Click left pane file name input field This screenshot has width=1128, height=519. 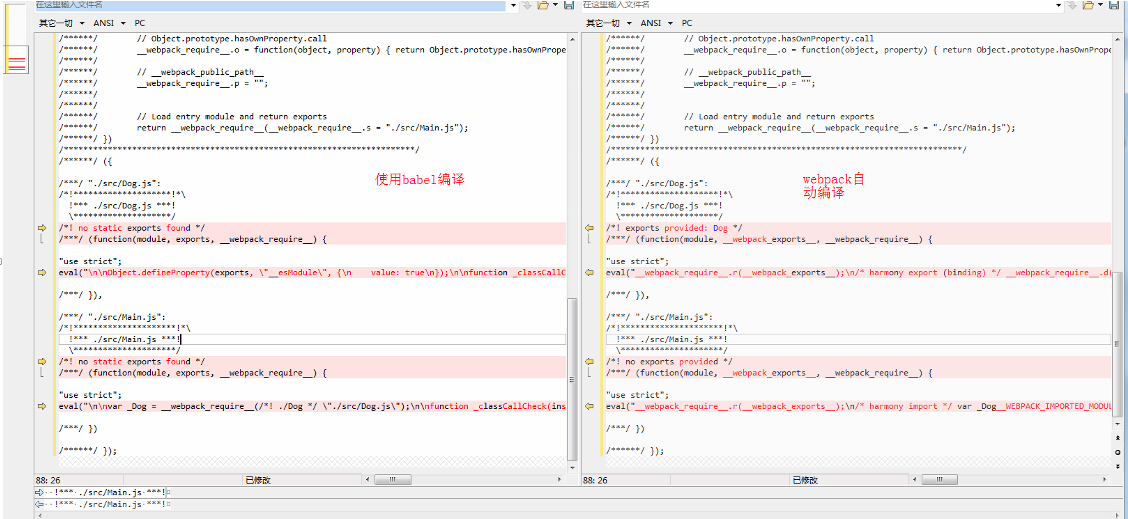(270, 5)
